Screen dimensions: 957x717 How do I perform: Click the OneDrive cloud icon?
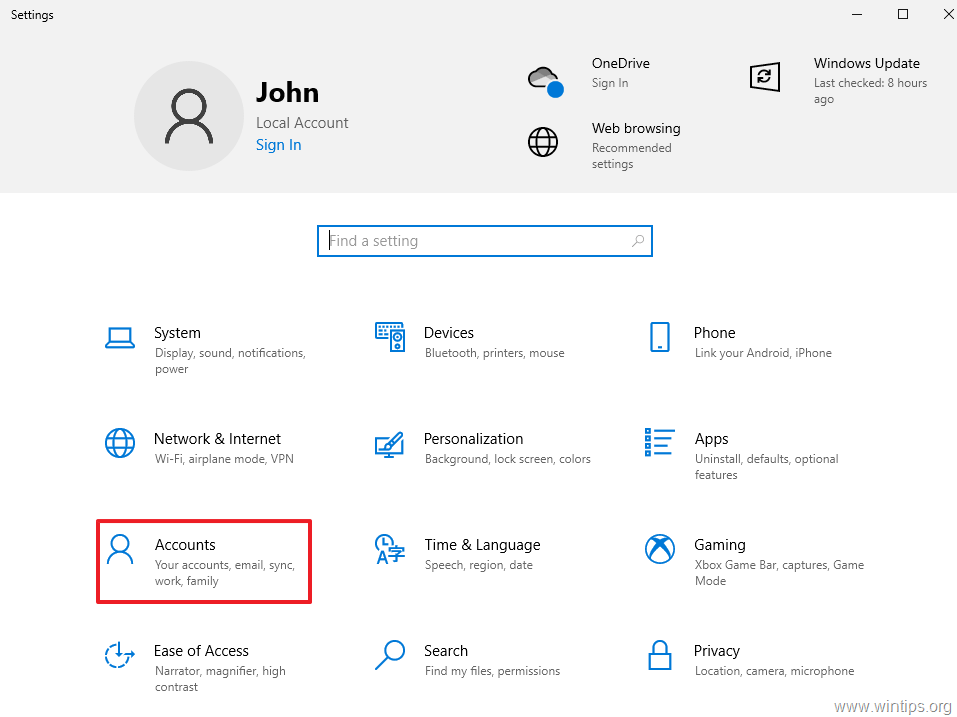(544, 76)
